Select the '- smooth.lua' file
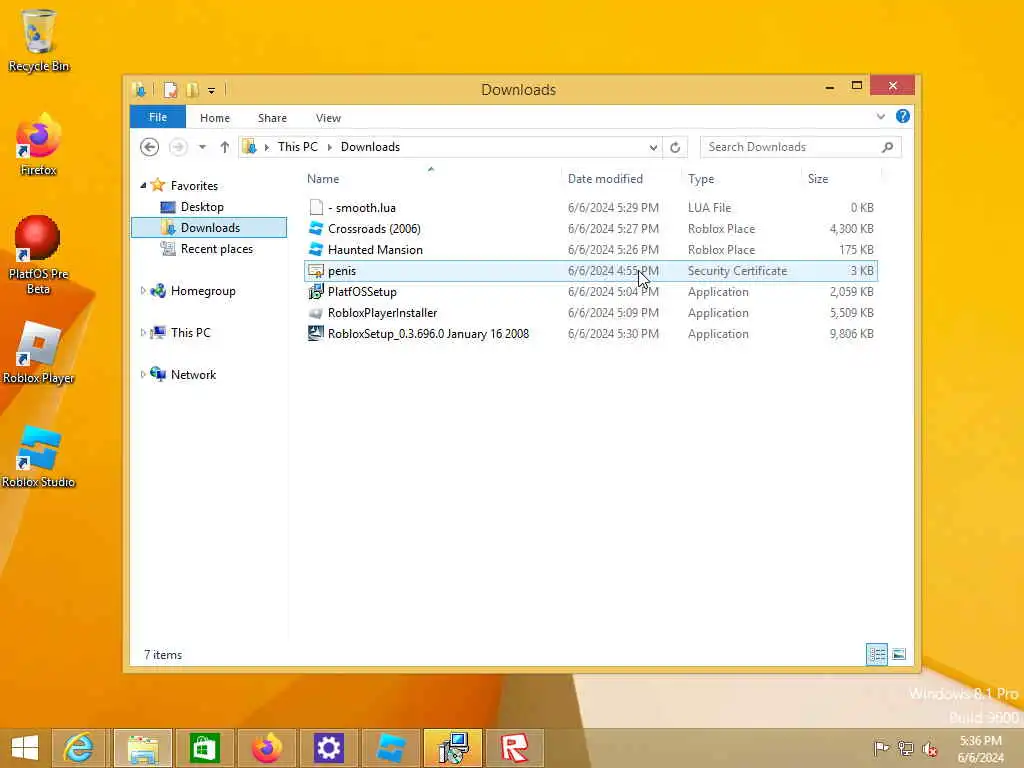The image size is (1024, 768). (590, 208)
